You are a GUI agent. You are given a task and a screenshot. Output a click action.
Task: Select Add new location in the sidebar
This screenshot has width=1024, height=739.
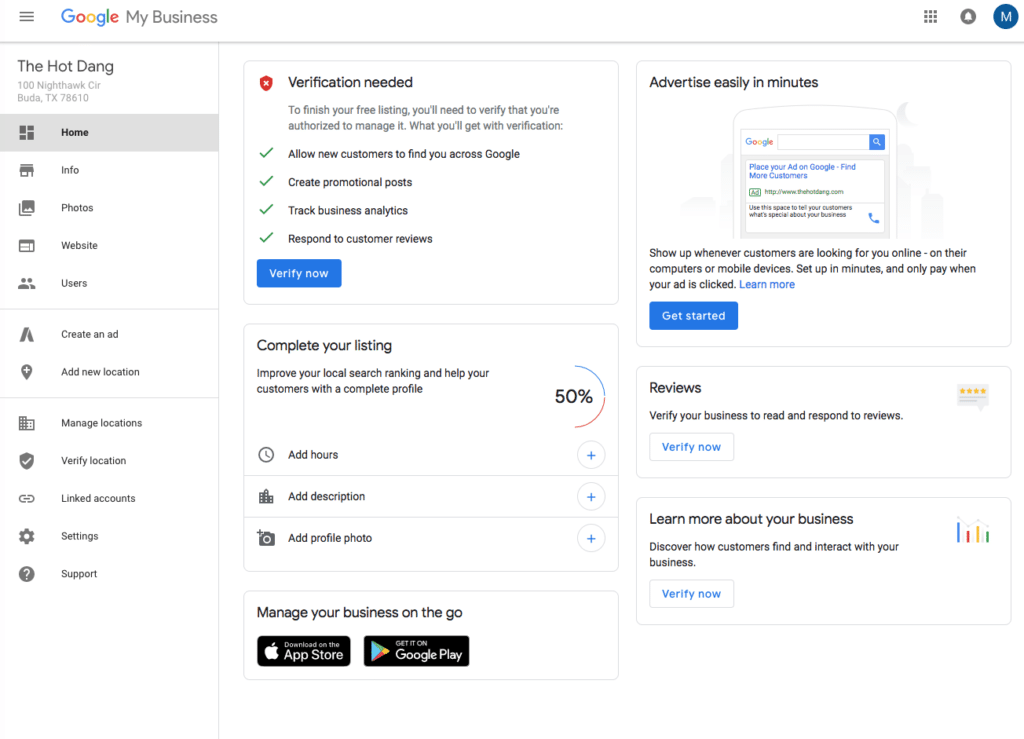coord(109,372)
